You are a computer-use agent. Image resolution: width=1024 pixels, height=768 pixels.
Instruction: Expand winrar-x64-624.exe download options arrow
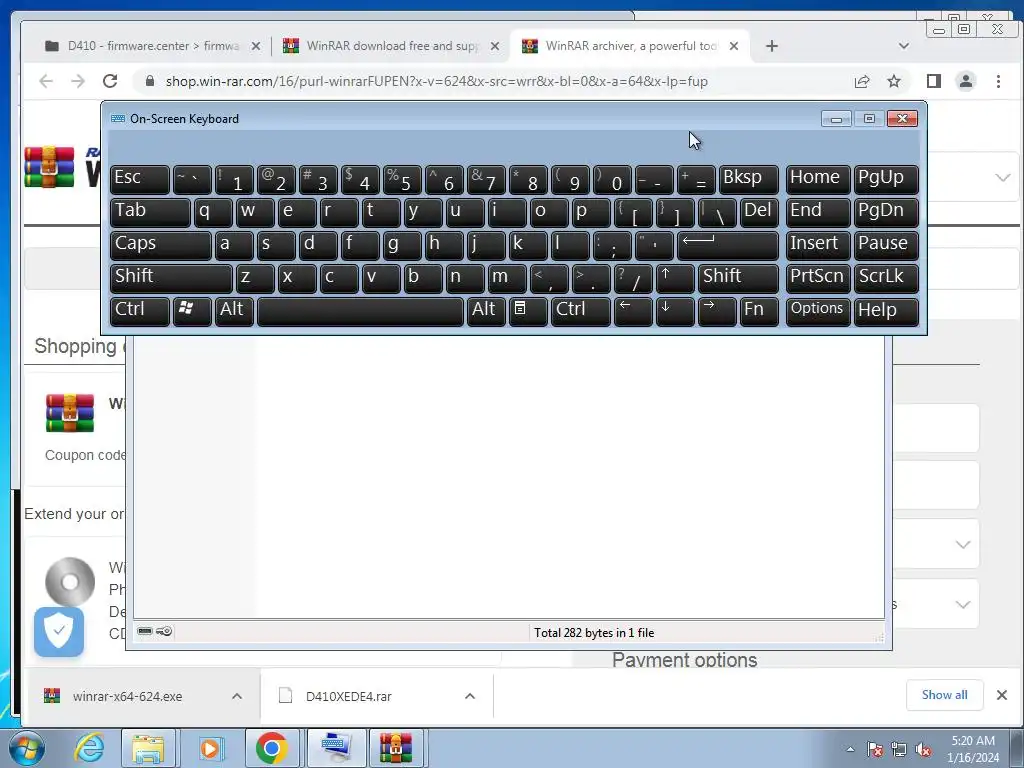coord(237,696)
